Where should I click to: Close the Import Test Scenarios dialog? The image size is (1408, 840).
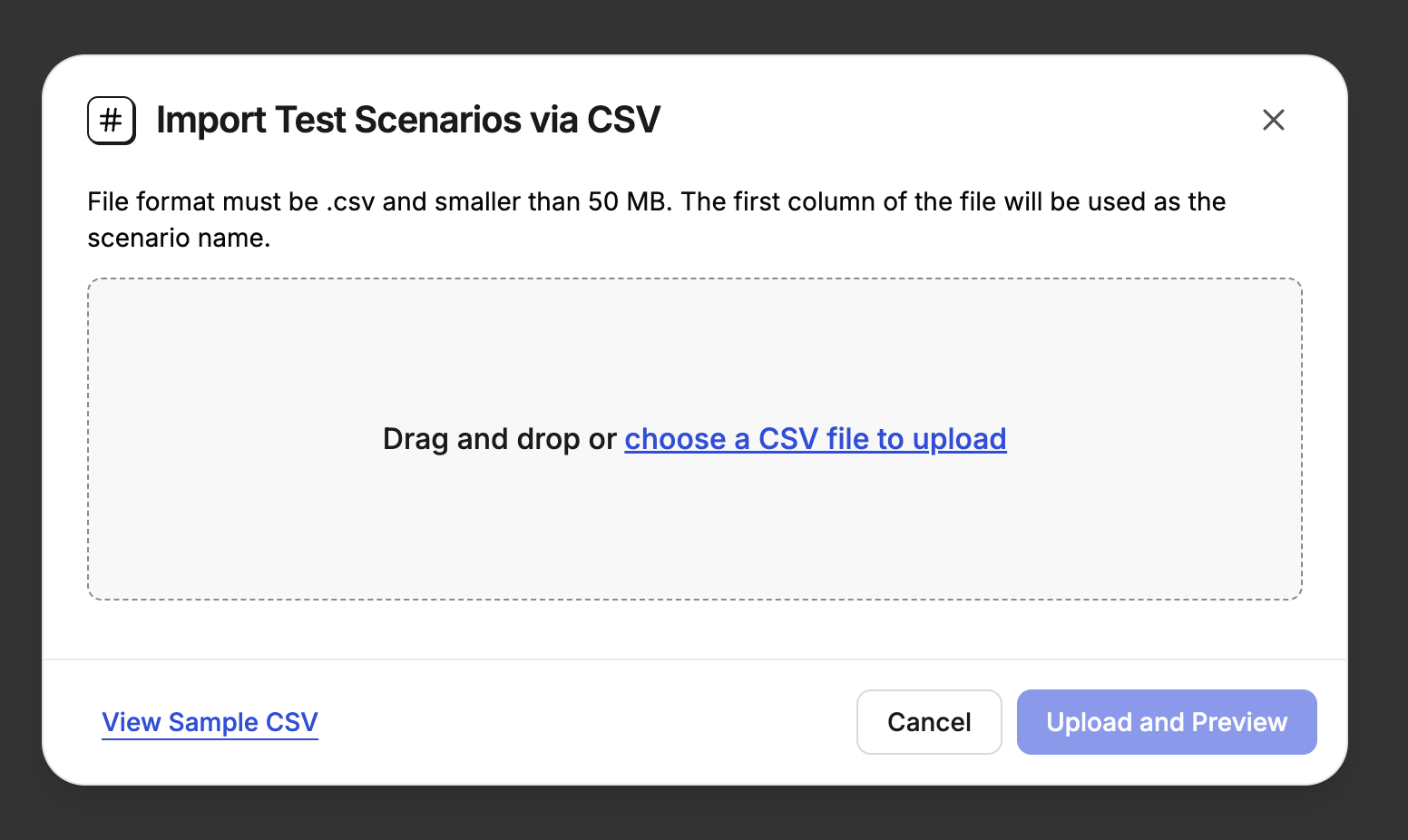tap(1273, 120)
